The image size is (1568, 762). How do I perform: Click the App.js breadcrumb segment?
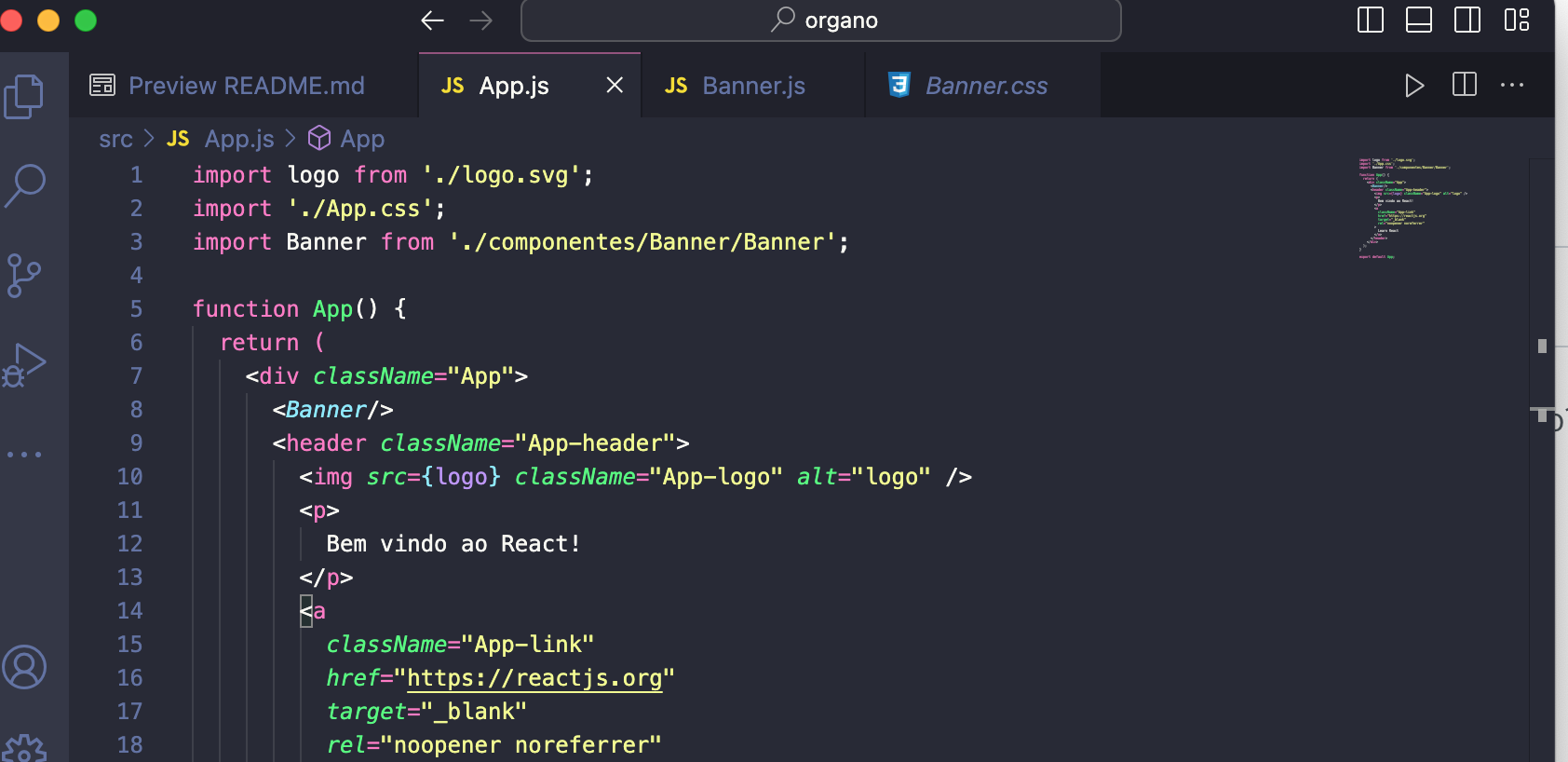point(221,139)
